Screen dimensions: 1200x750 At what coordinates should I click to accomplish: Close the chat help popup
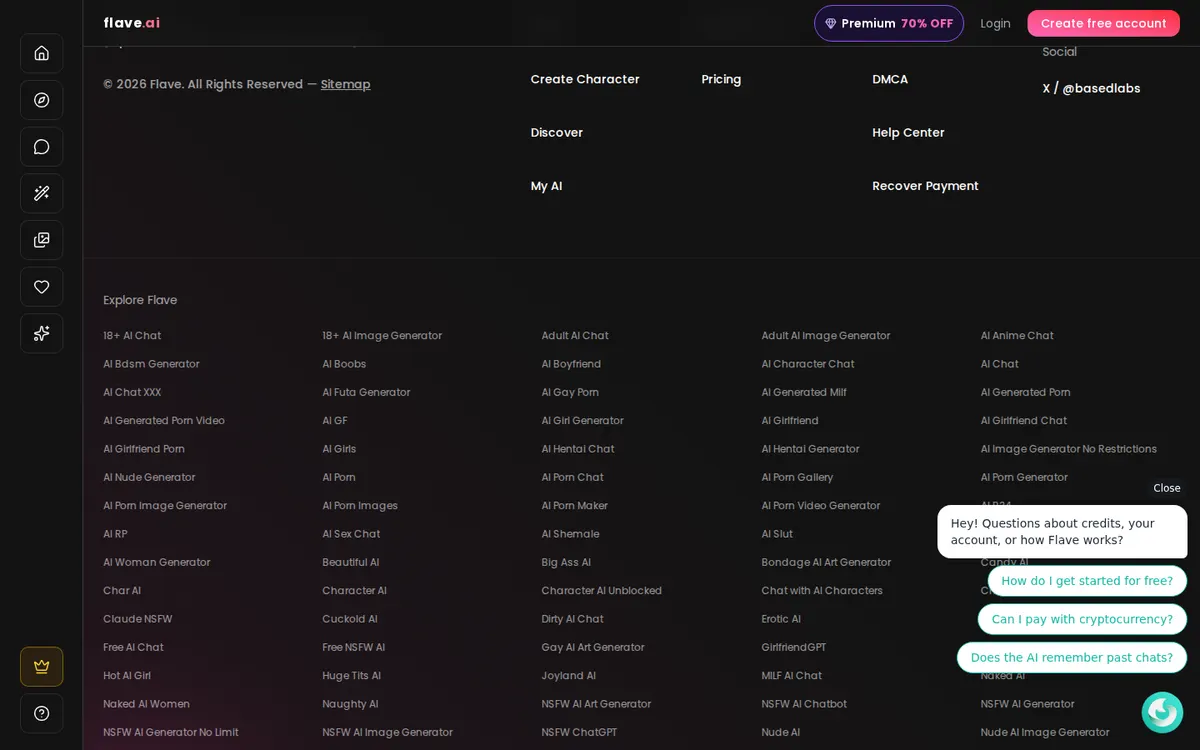point(1166,488)
